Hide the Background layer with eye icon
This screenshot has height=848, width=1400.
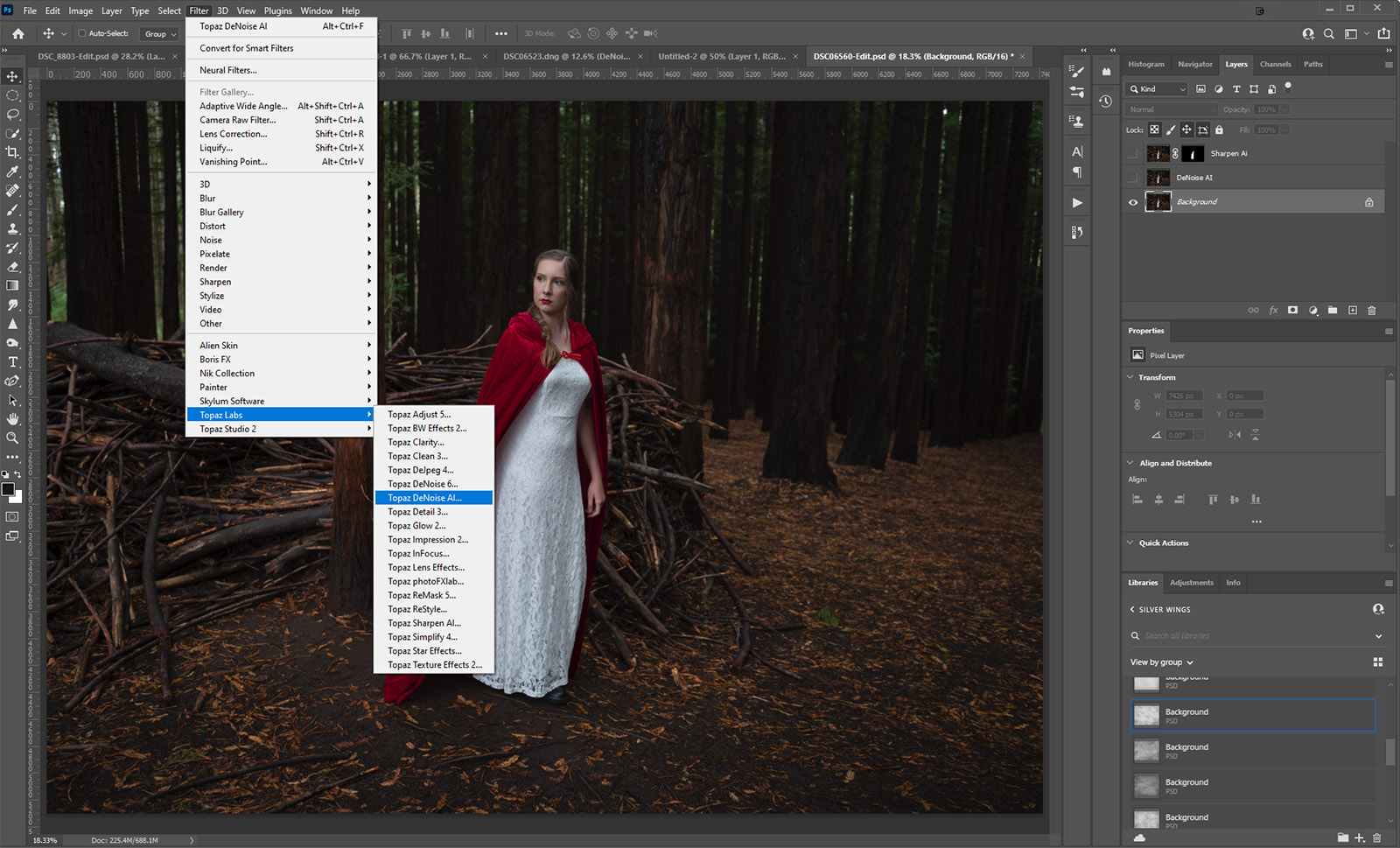pyautogui.click(x=1133, y=202)
